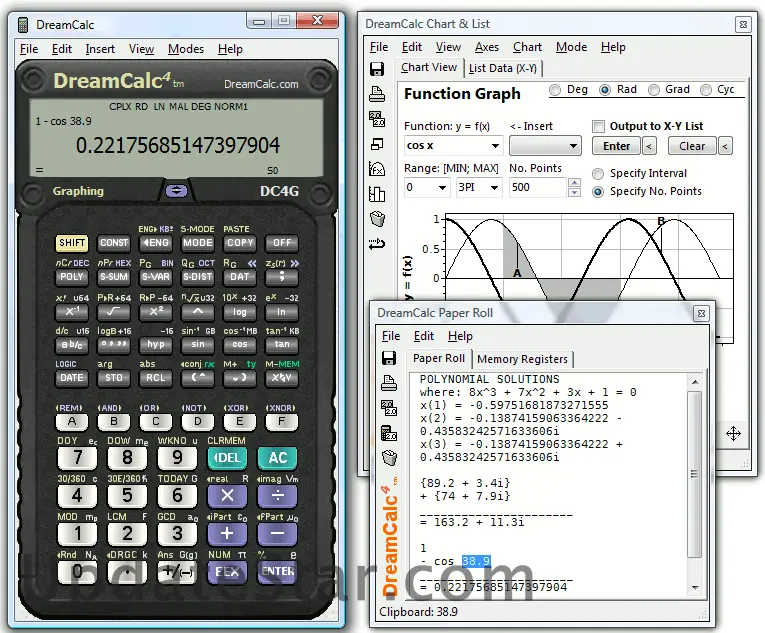Click the print icon in Paper Roll sidebar
The width and height of the screenshot is (765, 633).
tap(389, 383)
